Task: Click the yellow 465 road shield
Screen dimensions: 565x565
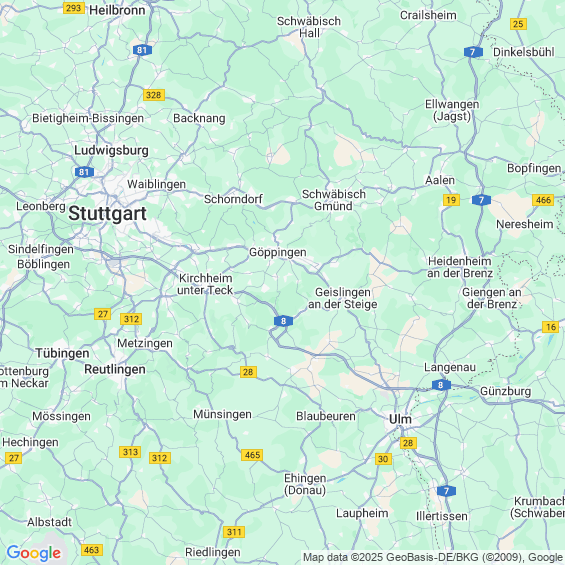Action: 252,455
